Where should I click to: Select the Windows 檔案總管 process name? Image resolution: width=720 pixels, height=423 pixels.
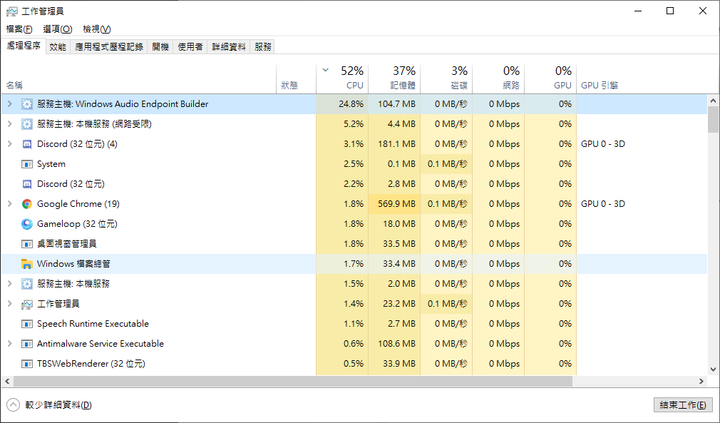pyautogui.click(x=73, y=264)
